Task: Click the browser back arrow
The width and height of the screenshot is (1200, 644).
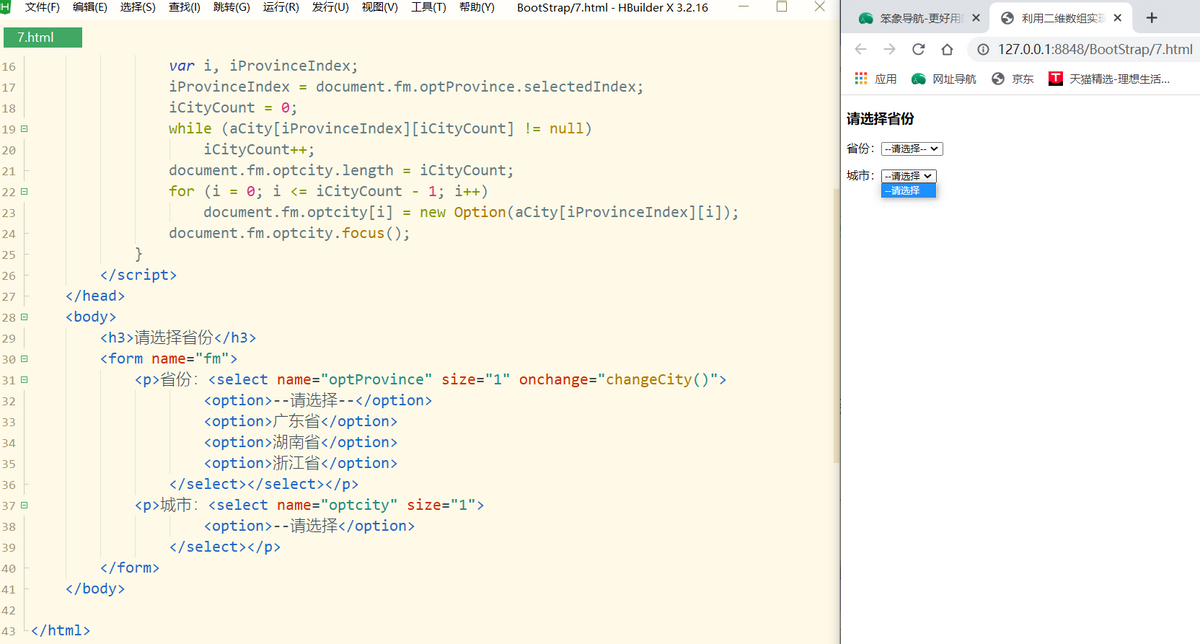Action: [860, 49]
